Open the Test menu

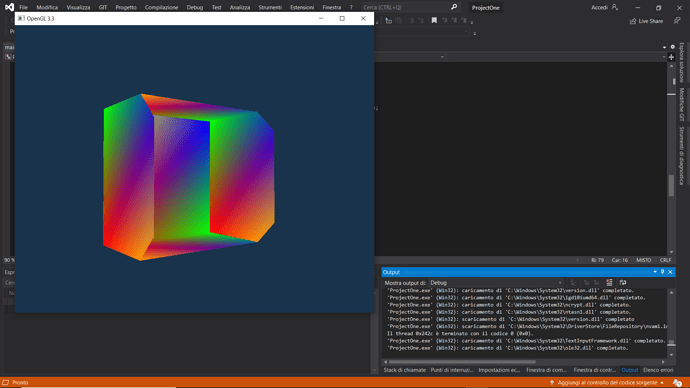pyautogui.click(x=217, y=7)
